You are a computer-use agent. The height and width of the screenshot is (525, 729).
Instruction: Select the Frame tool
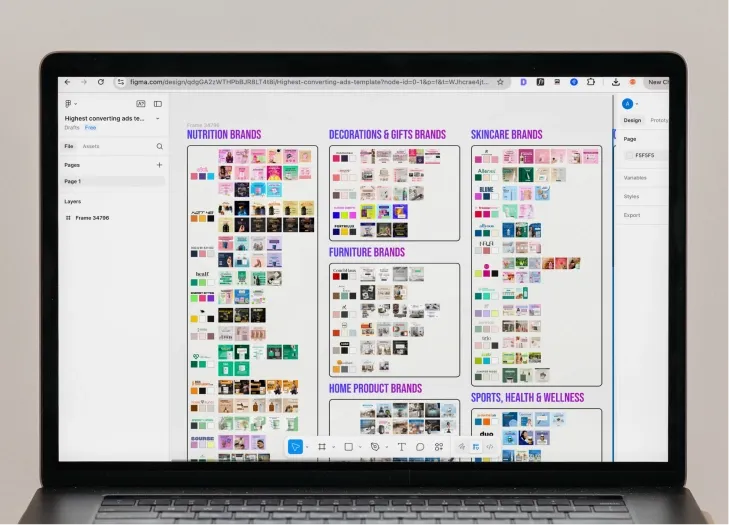point(322,447)
